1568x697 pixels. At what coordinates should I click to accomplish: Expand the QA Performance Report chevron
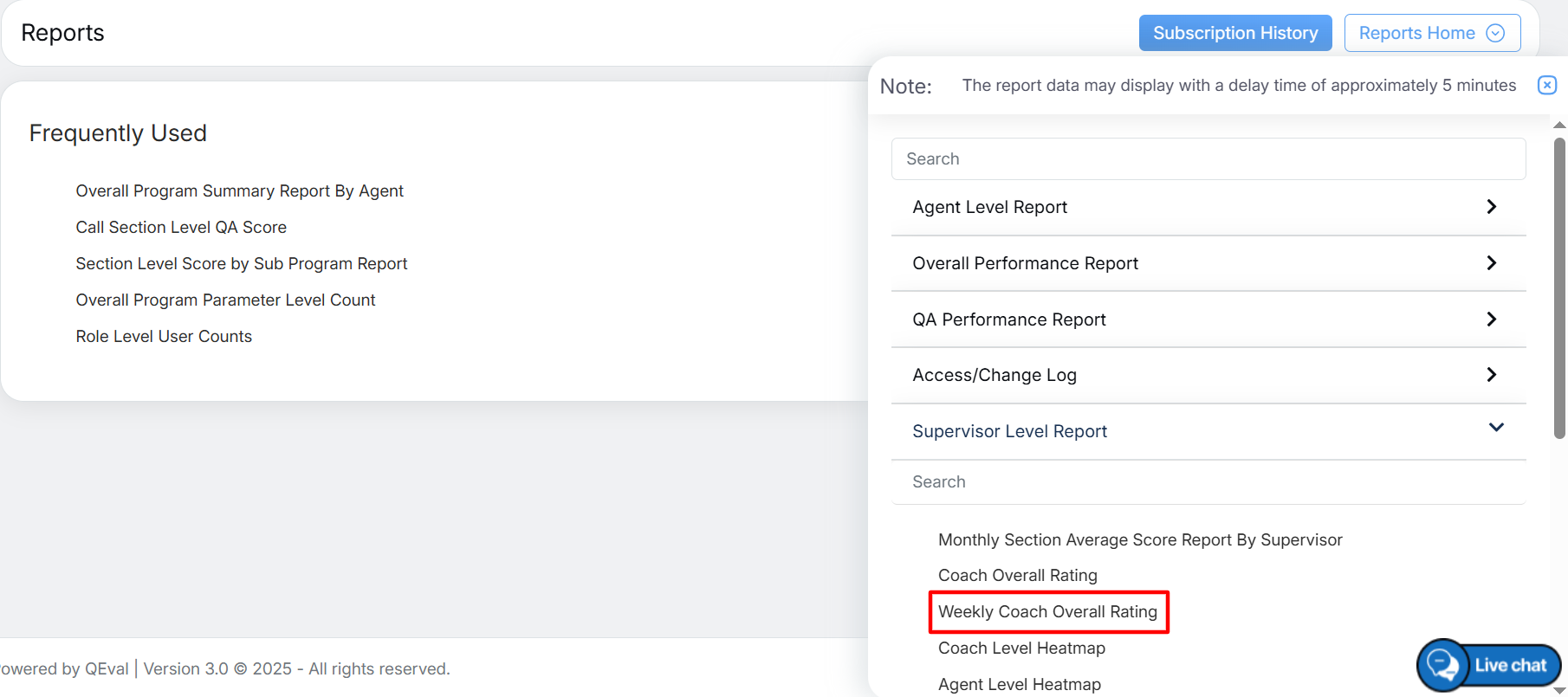[1491, 319]
